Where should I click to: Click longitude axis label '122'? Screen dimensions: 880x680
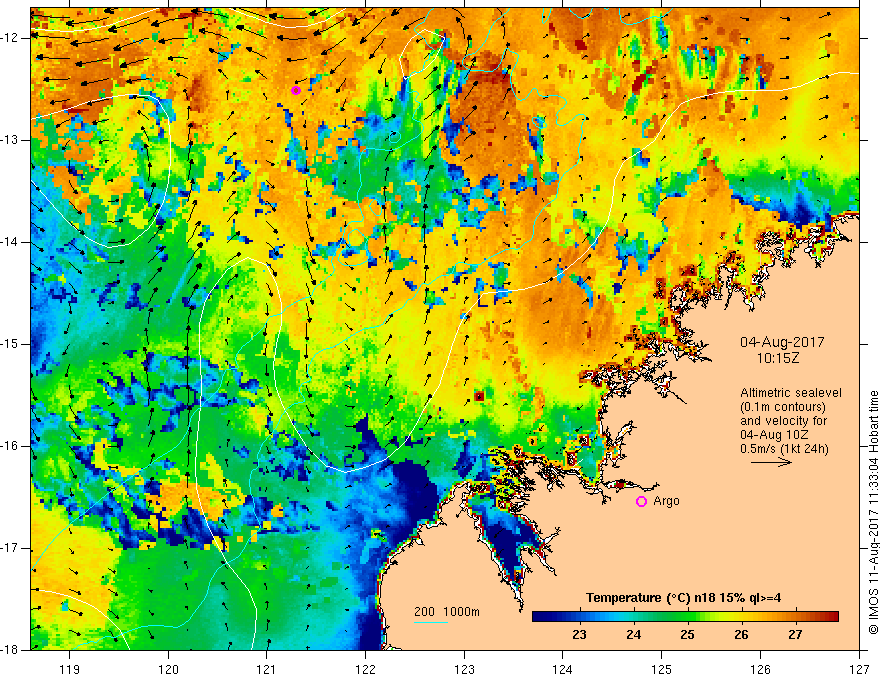click(365, 669)
